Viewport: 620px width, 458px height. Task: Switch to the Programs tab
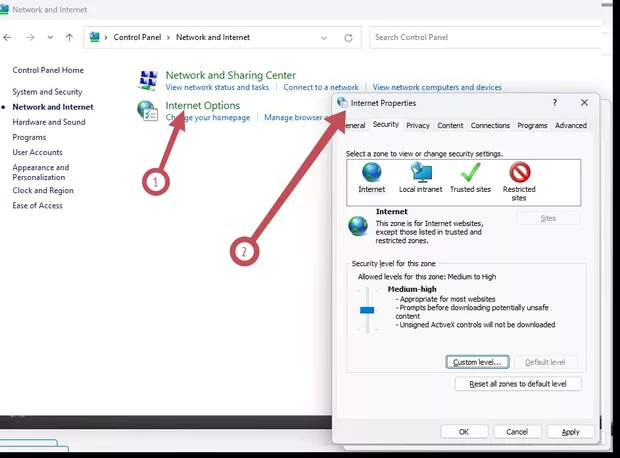[532, 125]
